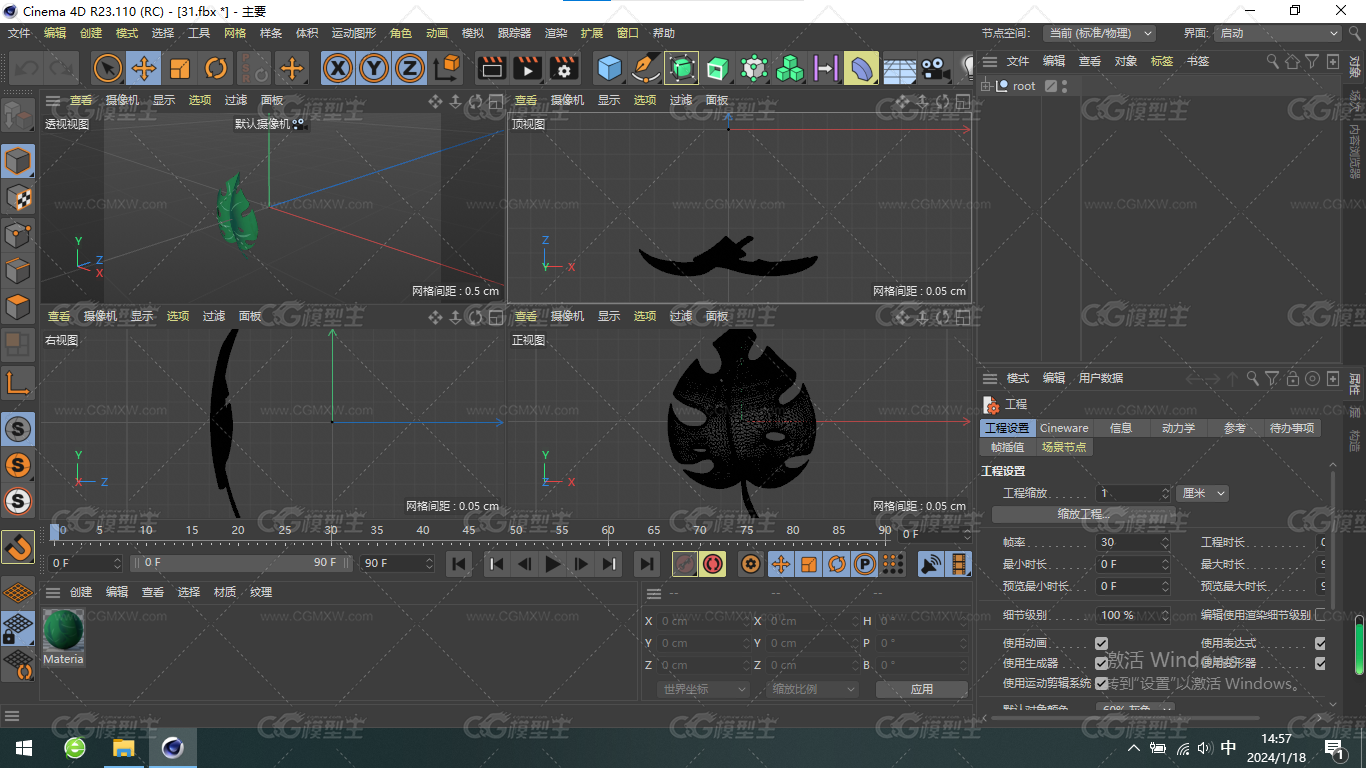1366x768 pixels.
Task: Toggle timeline sound speaker icon
Action: point(931,564)
